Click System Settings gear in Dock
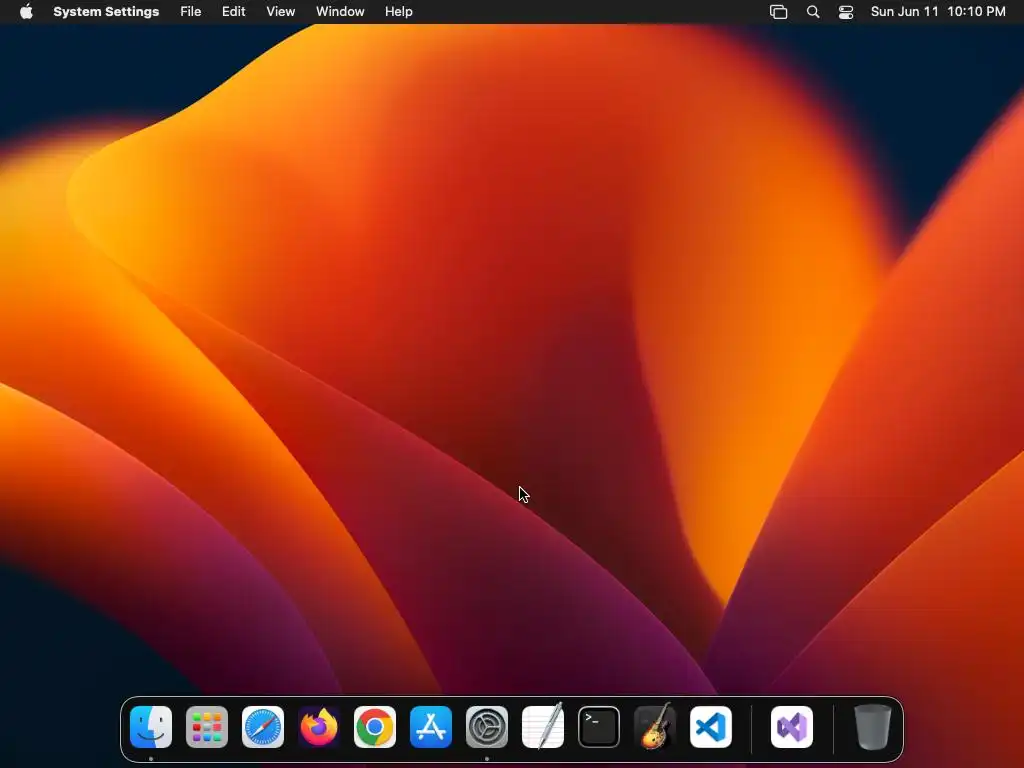 point(487,727)
